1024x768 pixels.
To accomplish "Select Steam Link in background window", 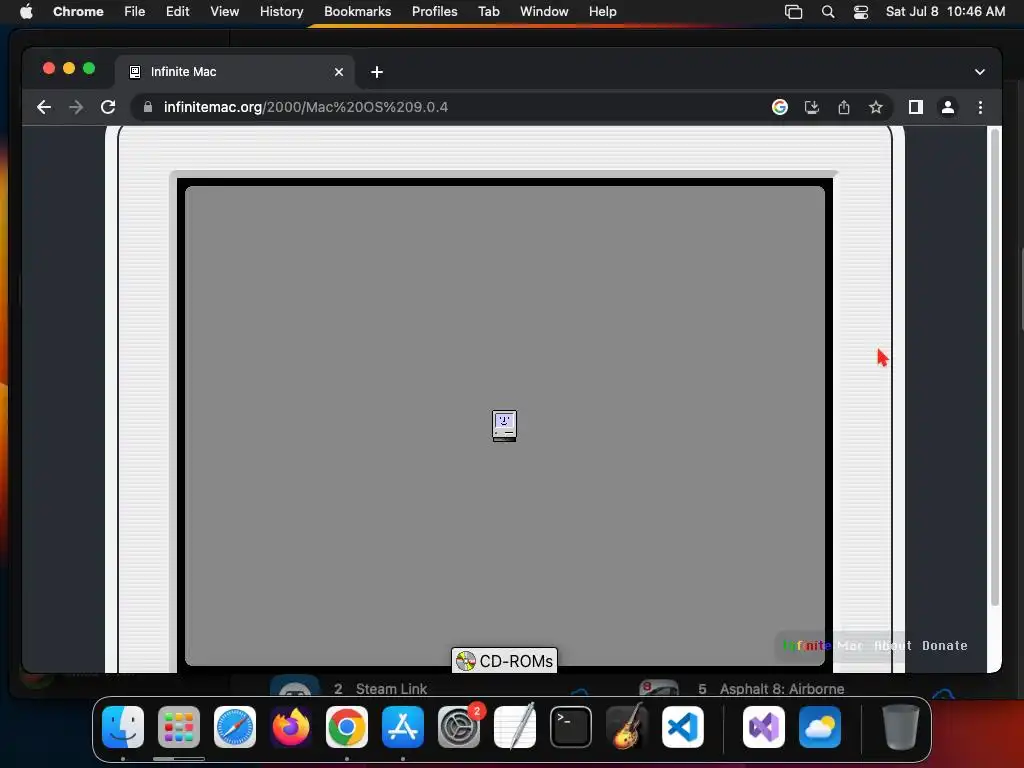I will click(391, 689).
